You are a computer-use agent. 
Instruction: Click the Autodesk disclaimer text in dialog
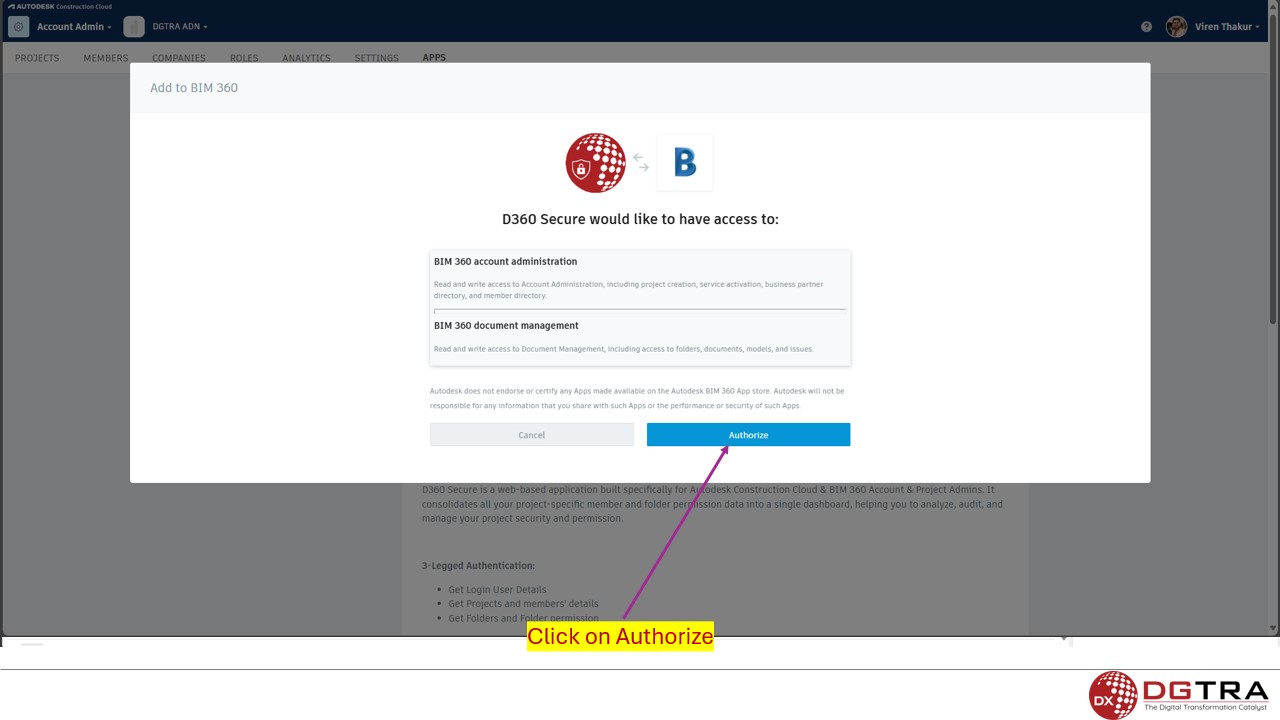tap(637, 398)
